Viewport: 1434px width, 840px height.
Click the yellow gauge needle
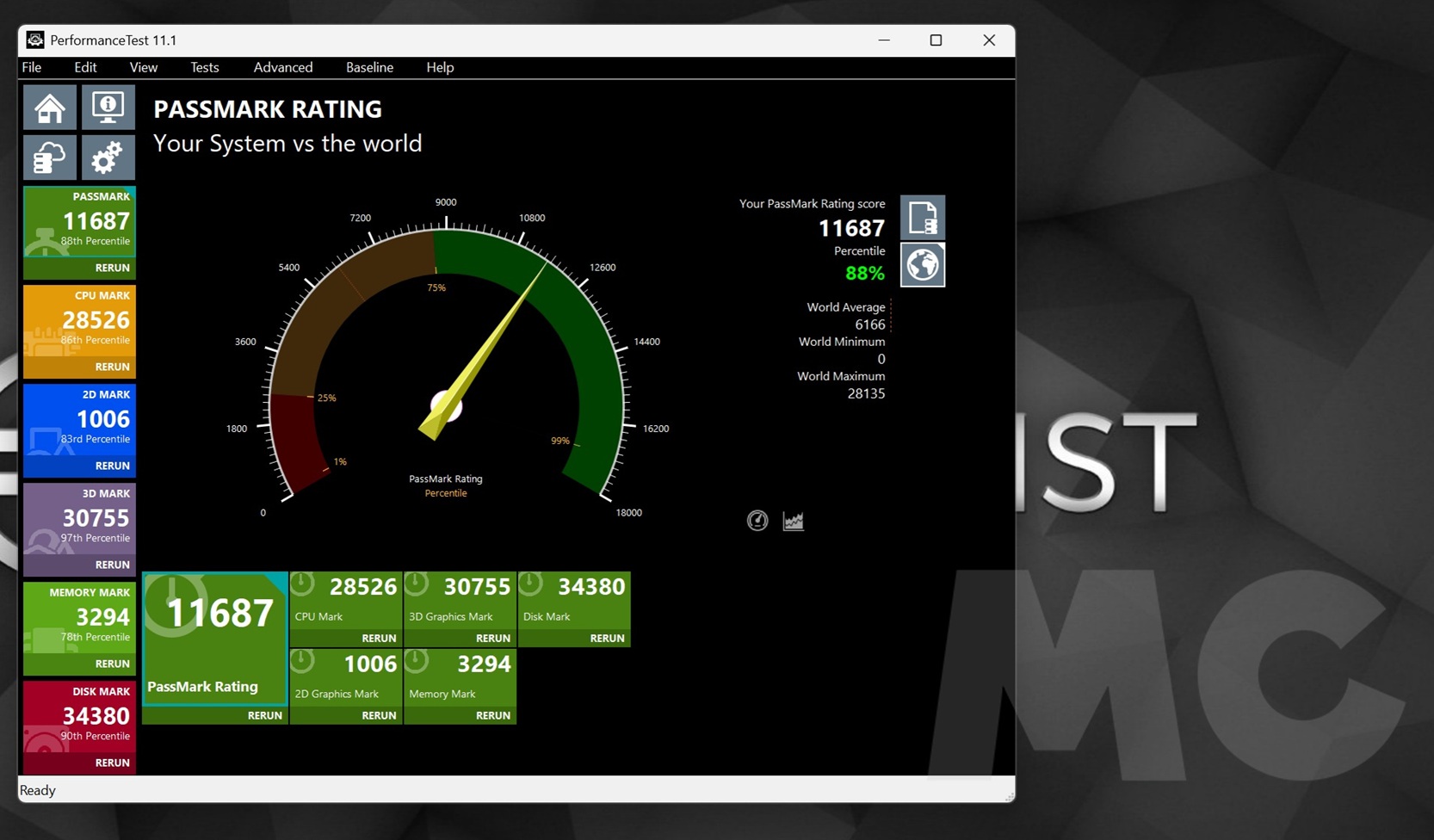(483, 351)
